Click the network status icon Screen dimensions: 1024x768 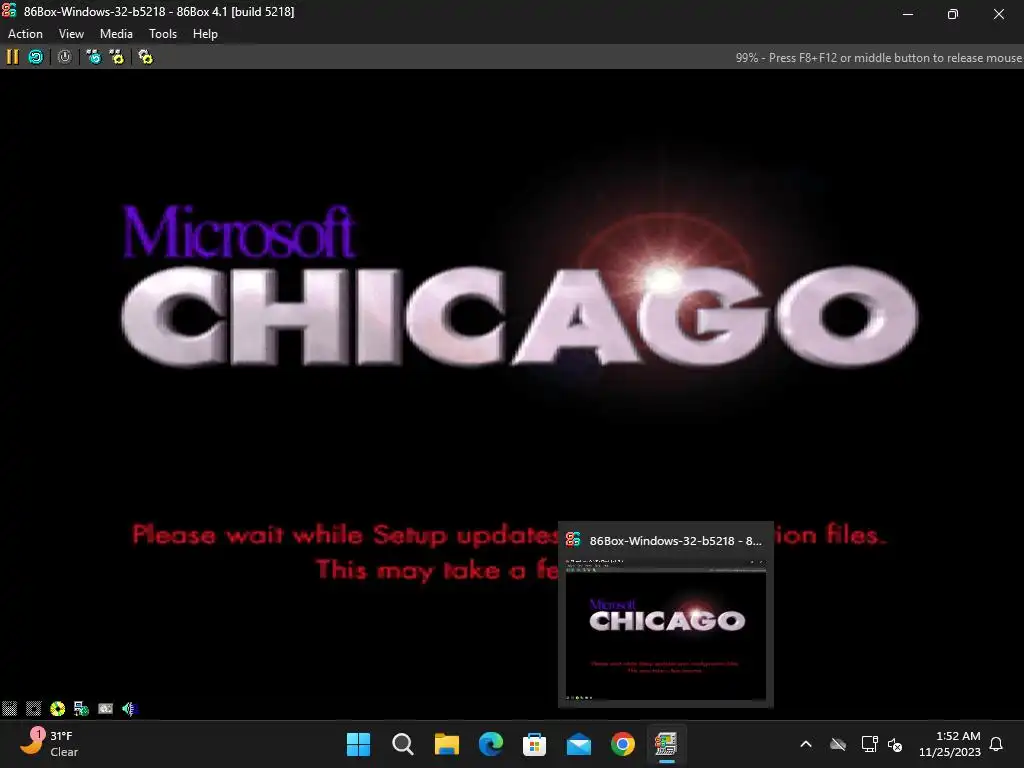[x=81, y=709]
